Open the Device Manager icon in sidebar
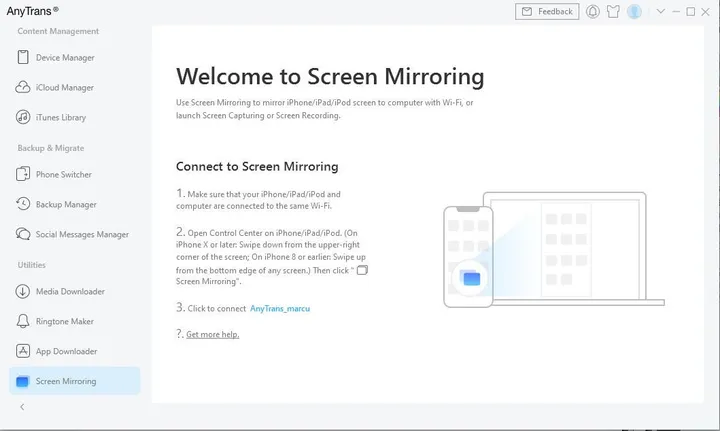 tap(23, 57)
